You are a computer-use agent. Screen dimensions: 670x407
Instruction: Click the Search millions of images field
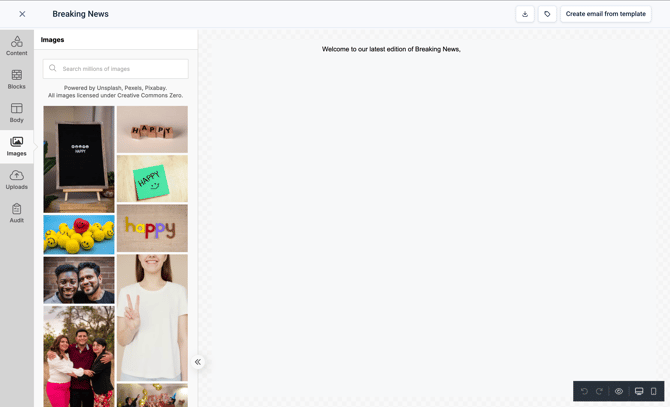pos(115,69)
